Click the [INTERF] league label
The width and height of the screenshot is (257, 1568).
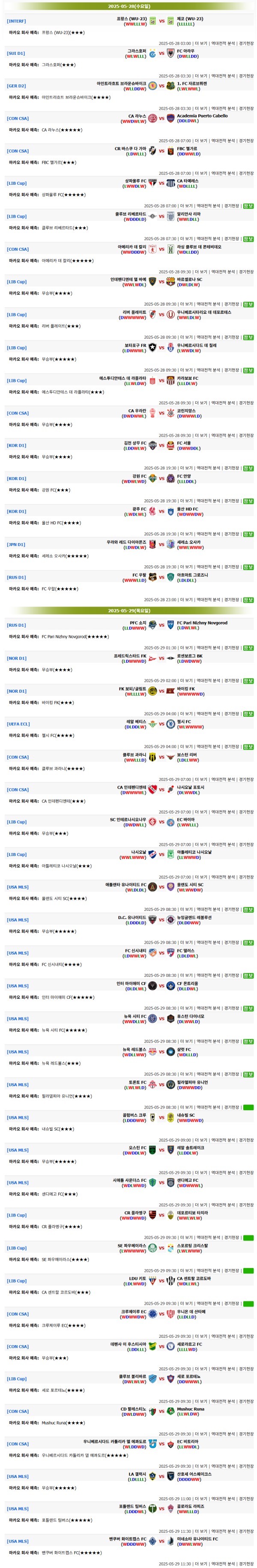[16, 21]
